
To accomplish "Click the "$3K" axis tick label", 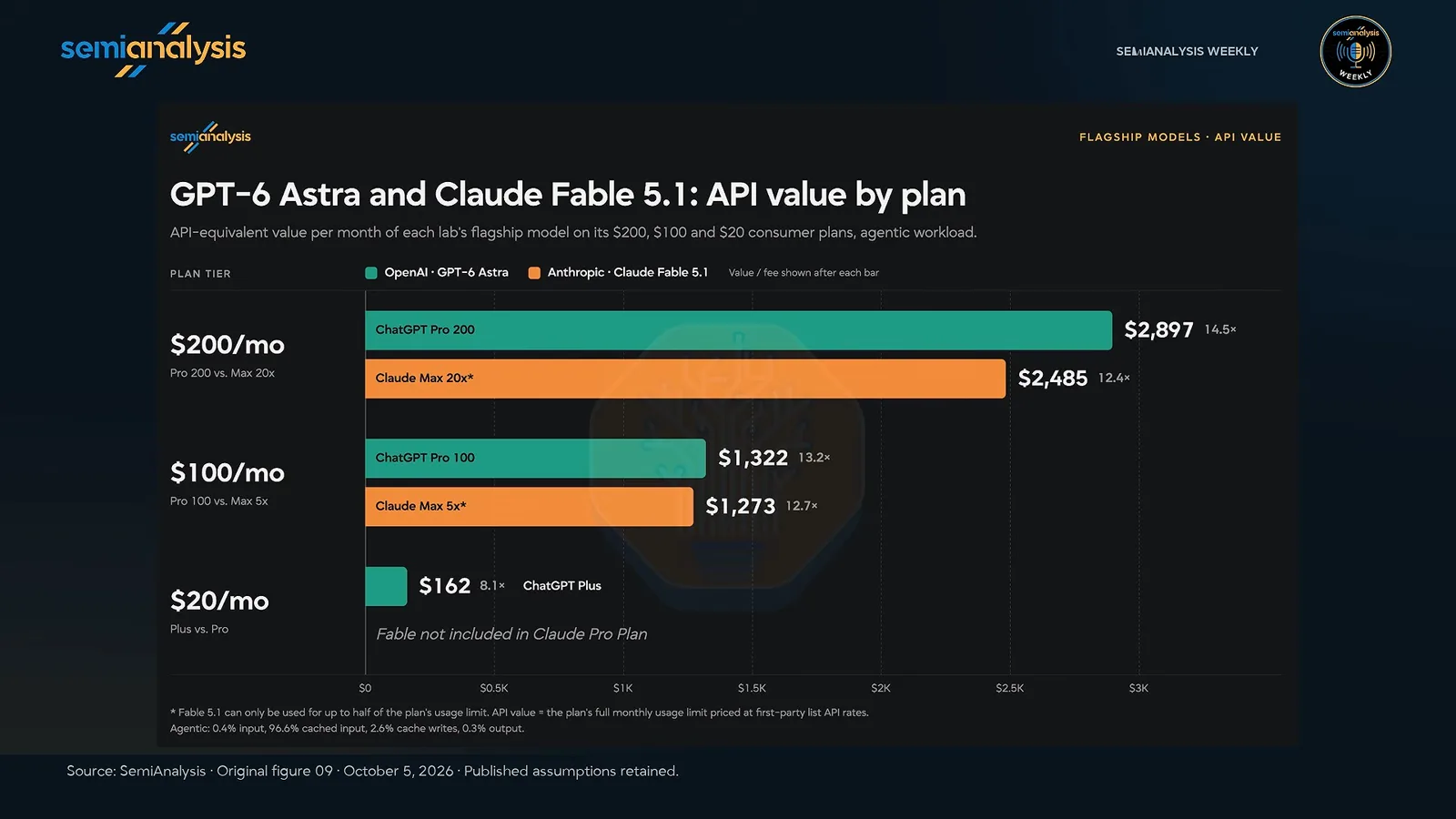I will (1138, 689).
